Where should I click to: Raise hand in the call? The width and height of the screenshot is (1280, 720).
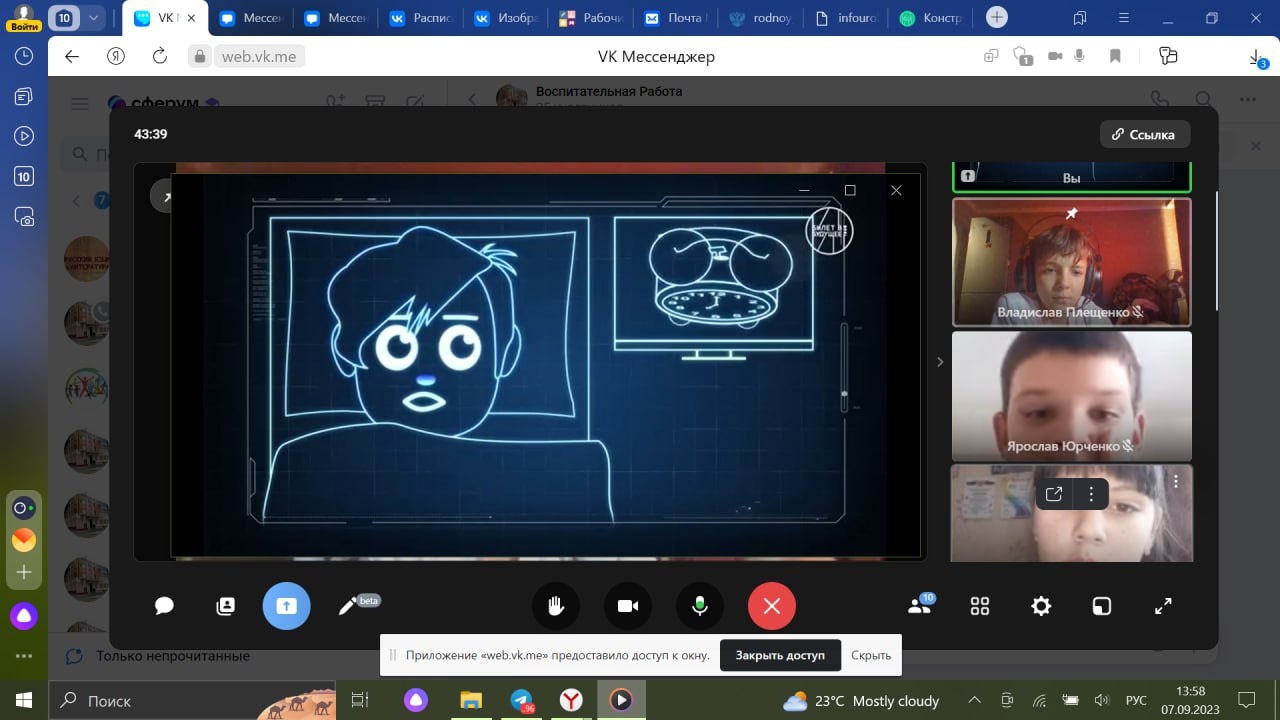tap(556, 606)
